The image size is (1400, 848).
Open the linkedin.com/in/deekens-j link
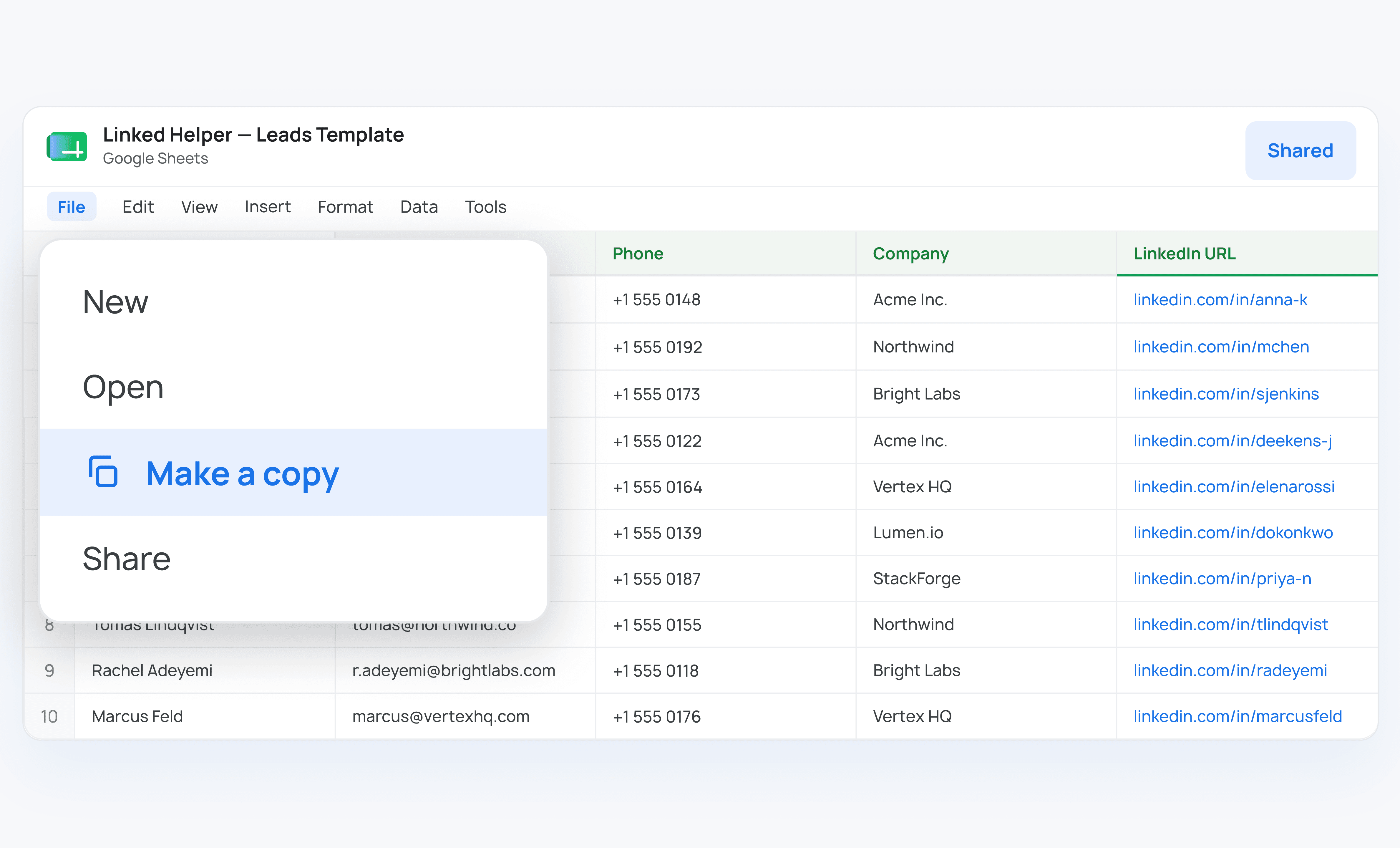(x=1233, y=441)
